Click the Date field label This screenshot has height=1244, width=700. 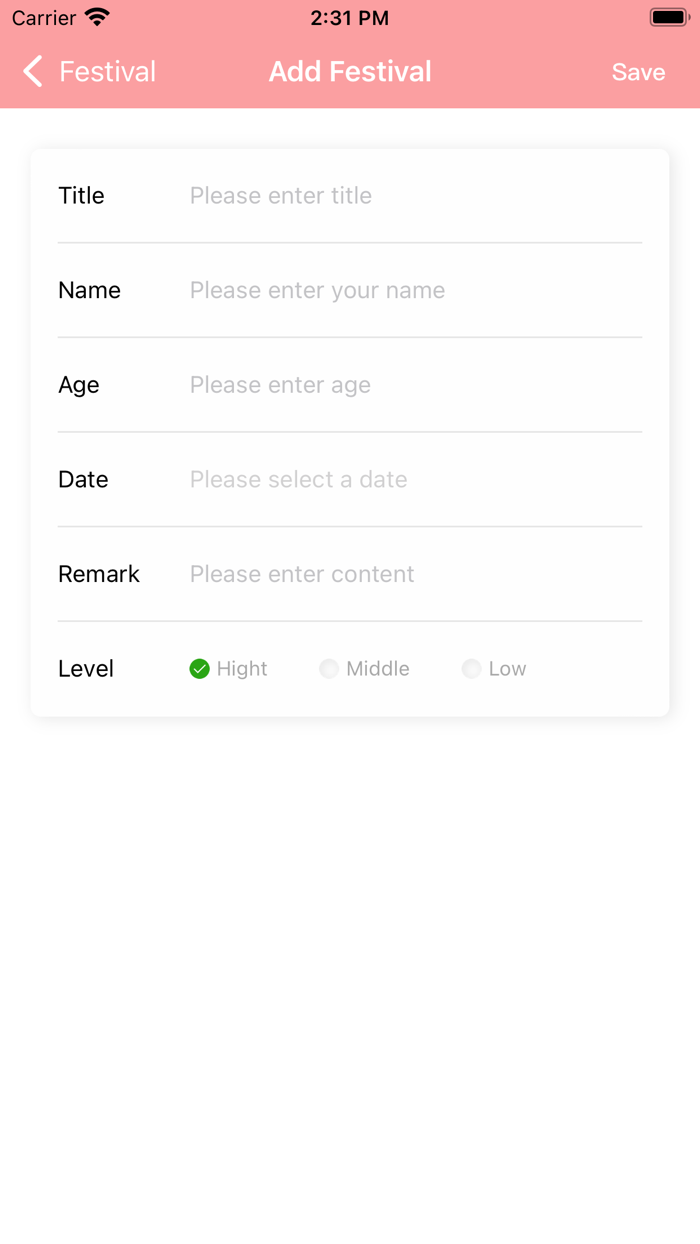click(x=83, y=479)
